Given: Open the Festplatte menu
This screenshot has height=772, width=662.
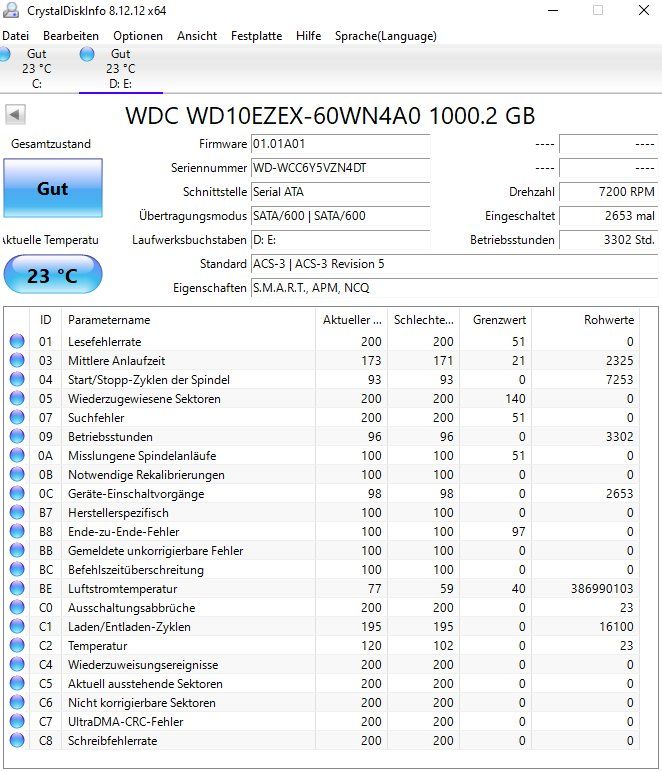Looking at the screenshot, I should pyautogui.click(x=256, y=36).
